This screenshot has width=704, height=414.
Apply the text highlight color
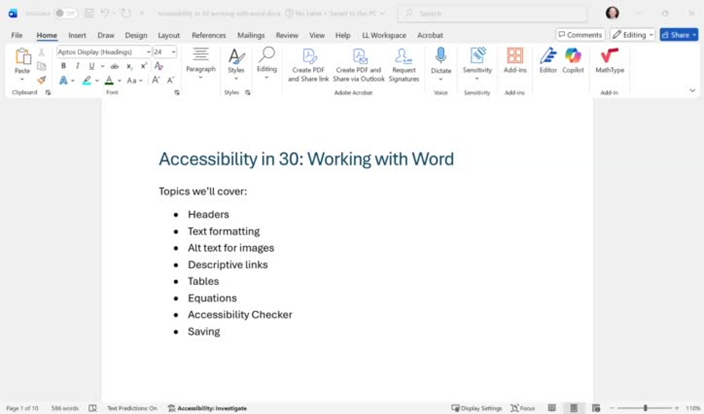[86, 80]
